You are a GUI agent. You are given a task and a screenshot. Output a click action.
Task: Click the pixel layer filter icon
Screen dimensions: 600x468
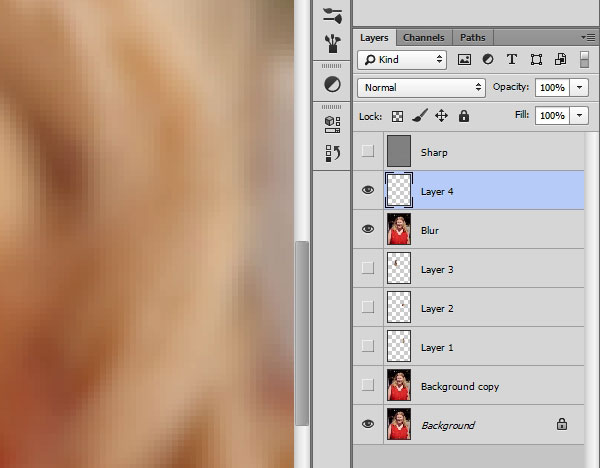coord(464,60)
